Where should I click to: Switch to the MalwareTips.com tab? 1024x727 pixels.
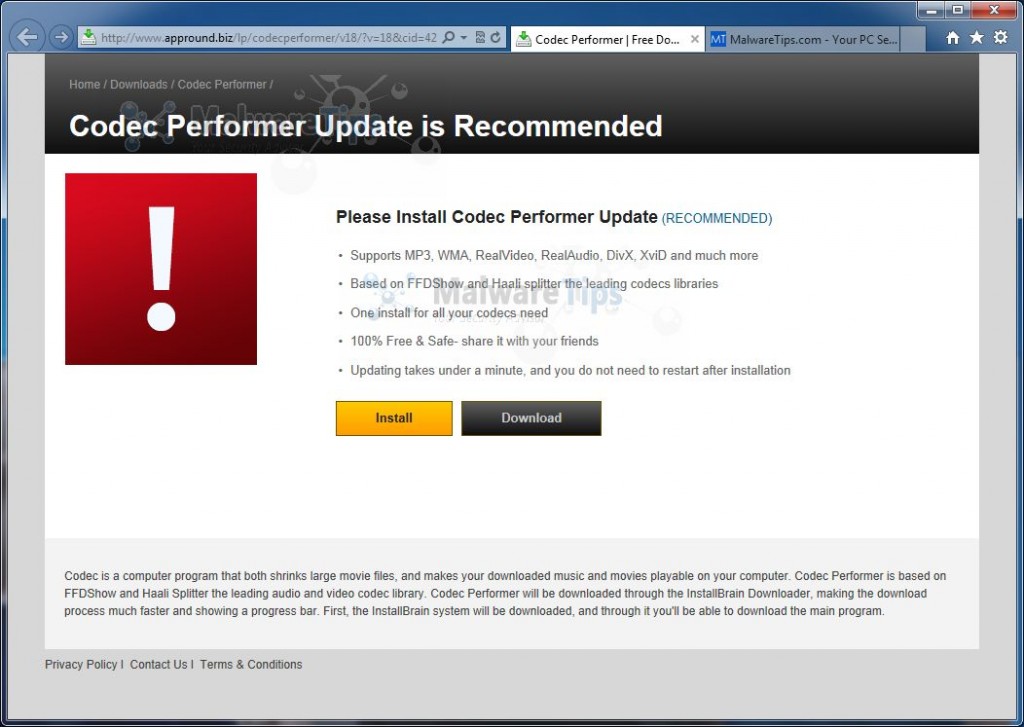pyautogui.click(x=804, y=39)
